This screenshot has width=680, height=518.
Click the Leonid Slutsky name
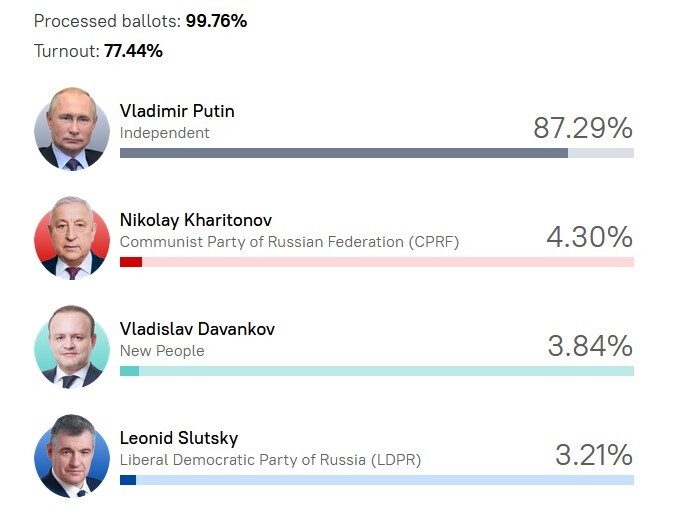(179, 438)
